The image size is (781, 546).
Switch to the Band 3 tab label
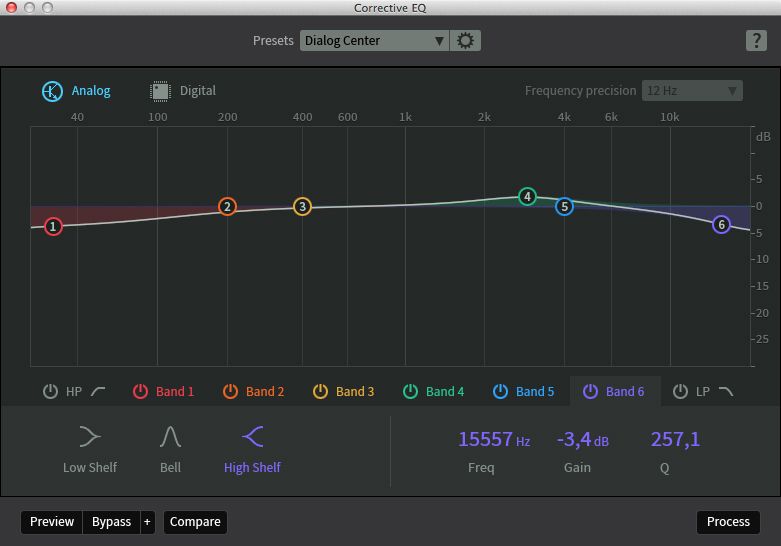pyautogui.click(x=355, y=392)
